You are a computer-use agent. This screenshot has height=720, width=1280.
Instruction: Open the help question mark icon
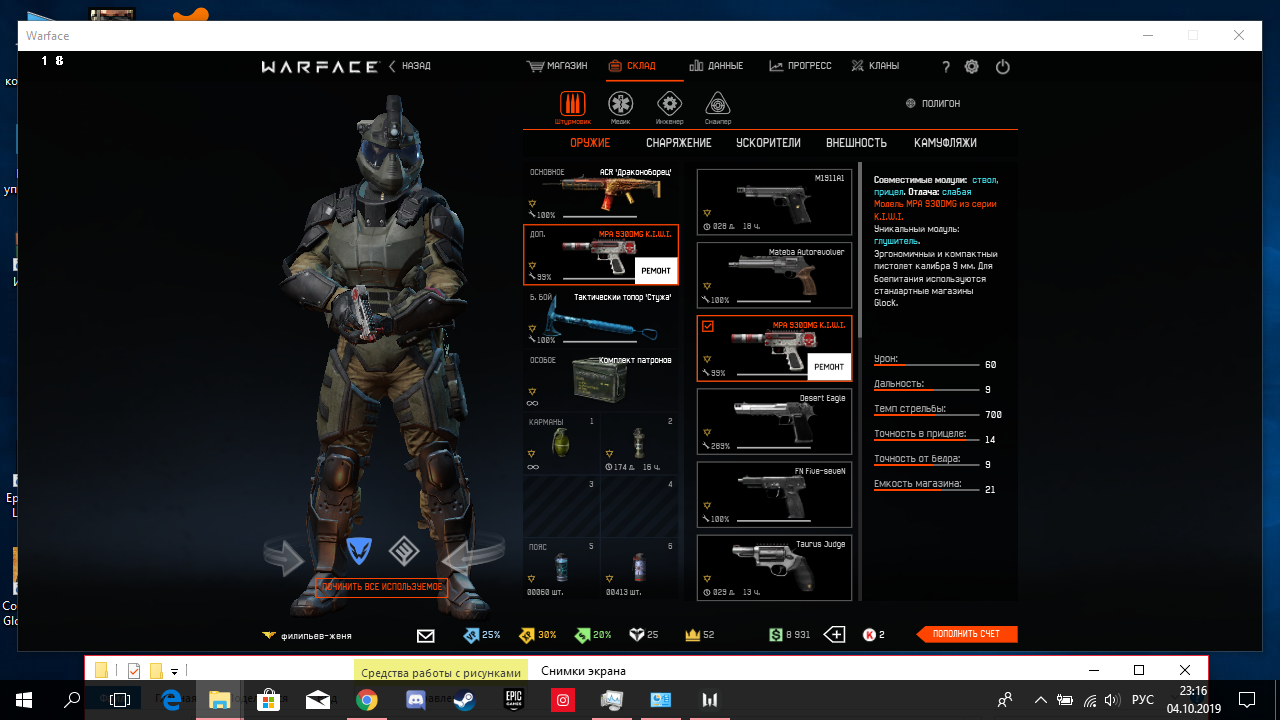946,67
